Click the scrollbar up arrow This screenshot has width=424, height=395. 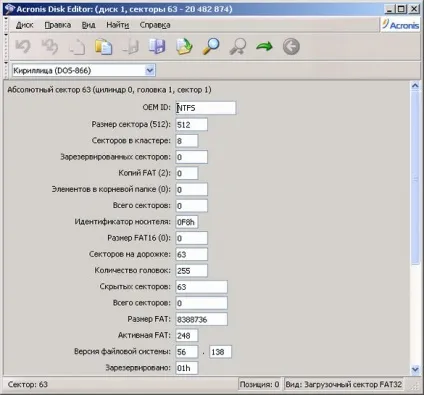pyautogui.click(x=415, y=86)
